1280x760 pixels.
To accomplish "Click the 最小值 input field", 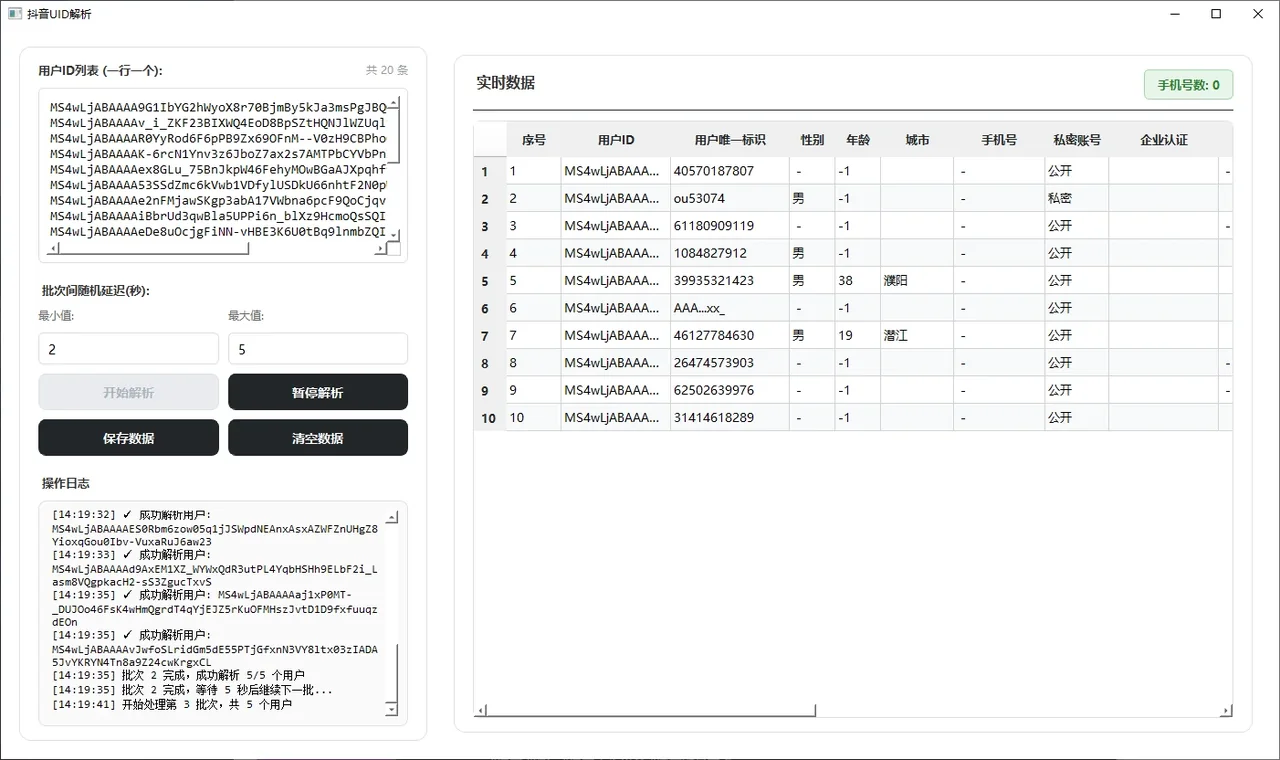I will [x=128, y=349].
